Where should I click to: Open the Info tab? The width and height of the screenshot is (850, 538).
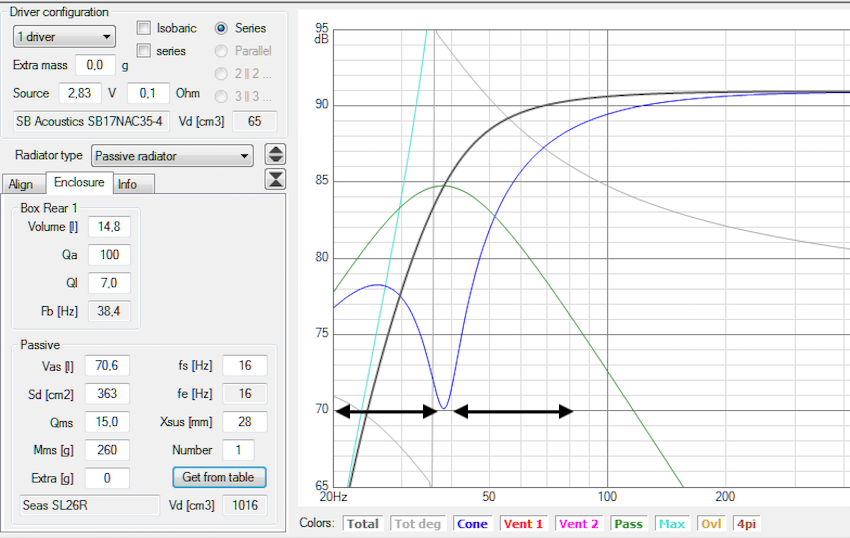[134, 184]
